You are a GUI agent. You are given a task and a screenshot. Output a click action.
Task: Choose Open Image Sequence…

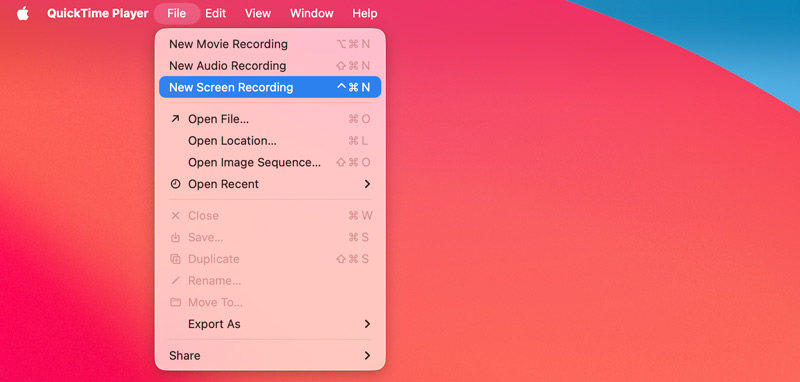click(x=270, y=162)
